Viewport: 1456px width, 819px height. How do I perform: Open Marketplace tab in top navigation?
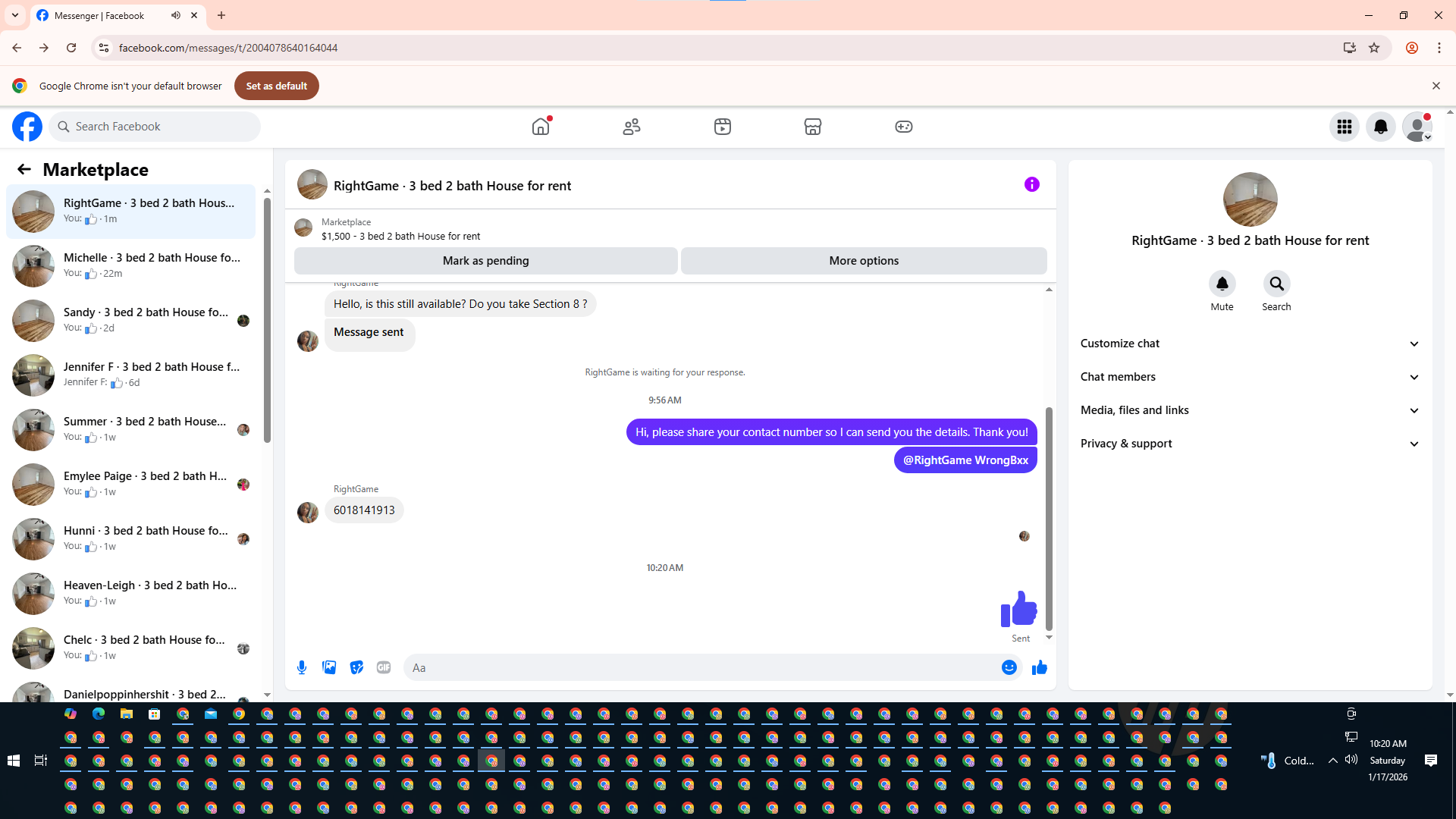point(813,127)
